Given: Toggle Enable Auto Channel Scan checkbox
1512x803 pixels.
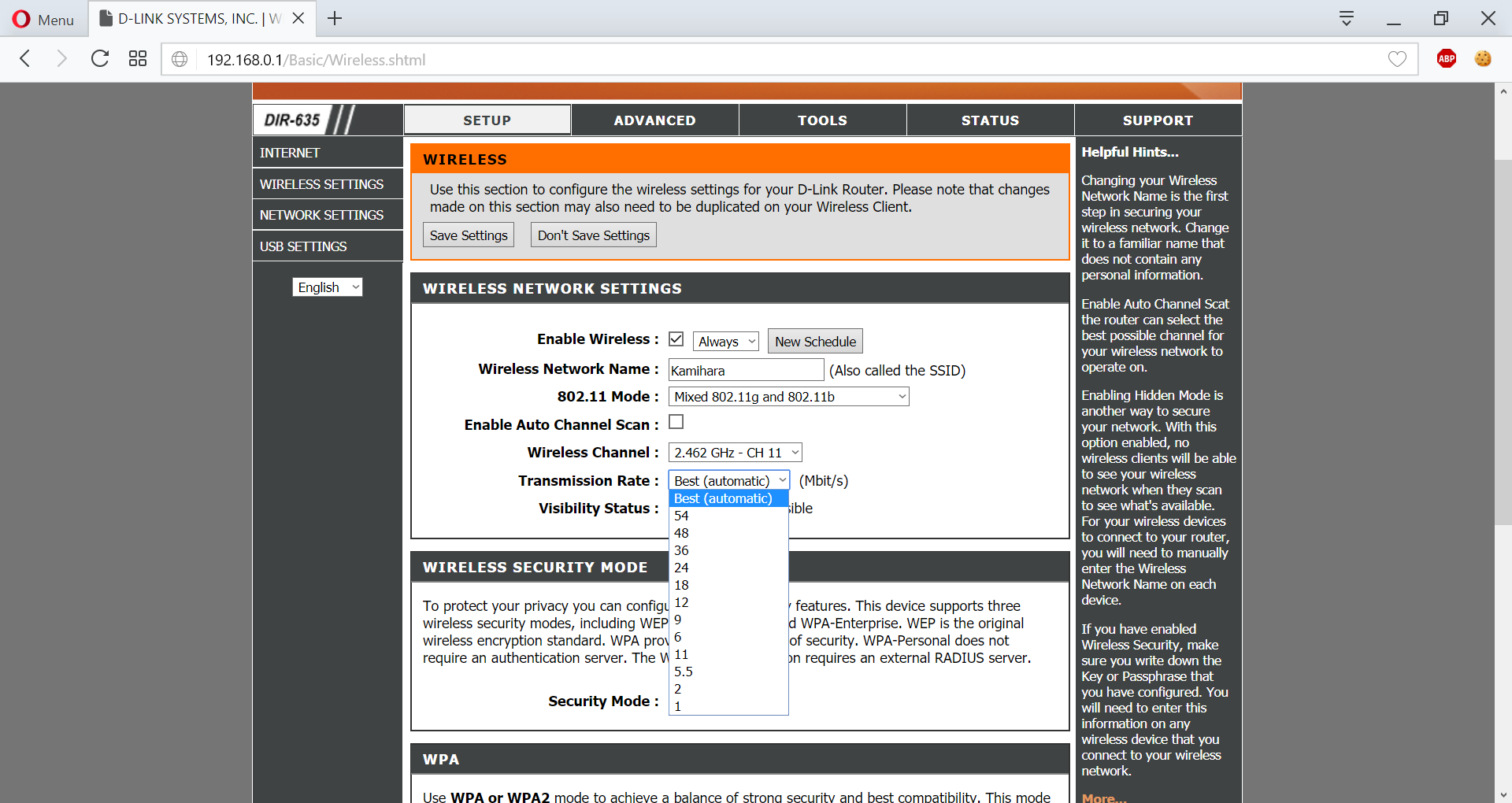Looking at the screenshot, I should (x=676, y=422).
